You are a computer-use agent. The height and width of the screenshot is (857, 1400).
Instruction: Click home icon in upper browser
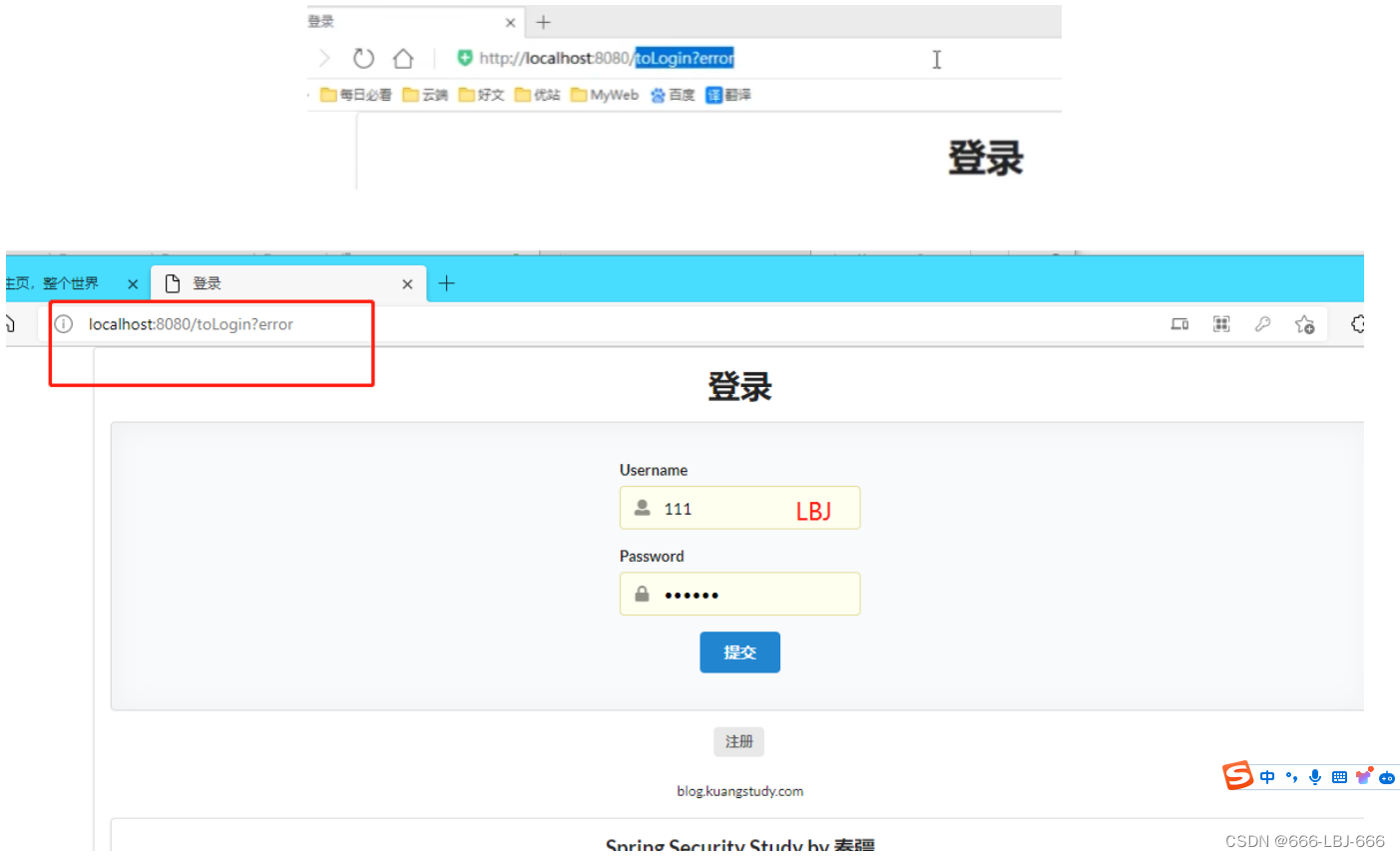tap(403, 58)
